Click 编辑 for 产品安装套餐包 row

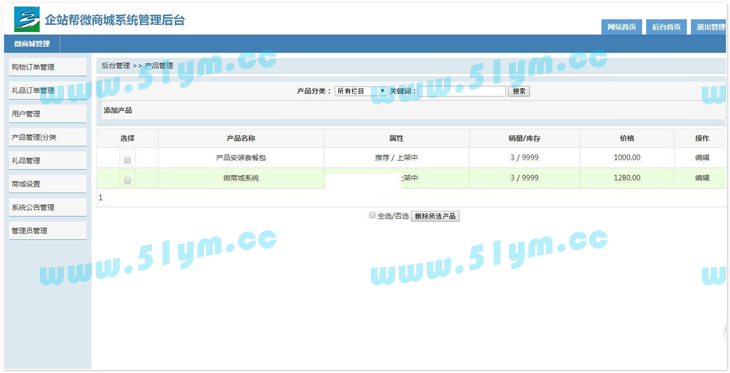tap(702, 158)
